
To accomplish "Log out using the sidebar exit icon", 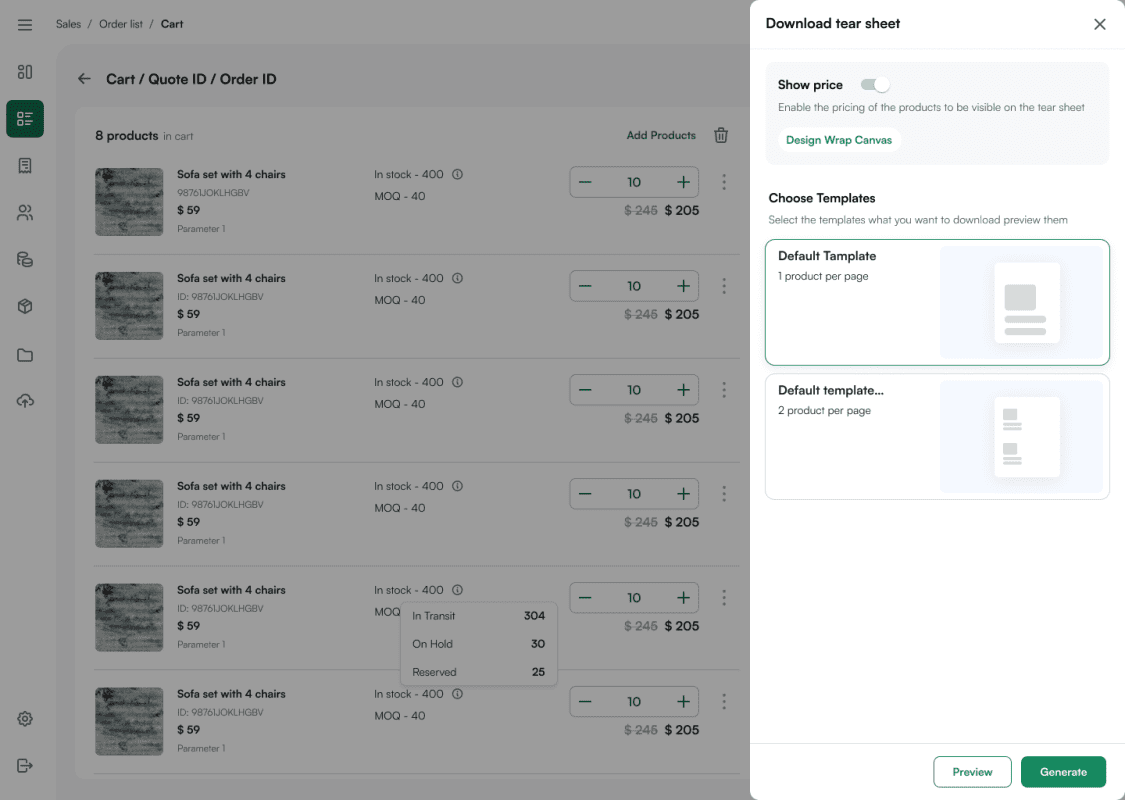I will pos(24,766).
